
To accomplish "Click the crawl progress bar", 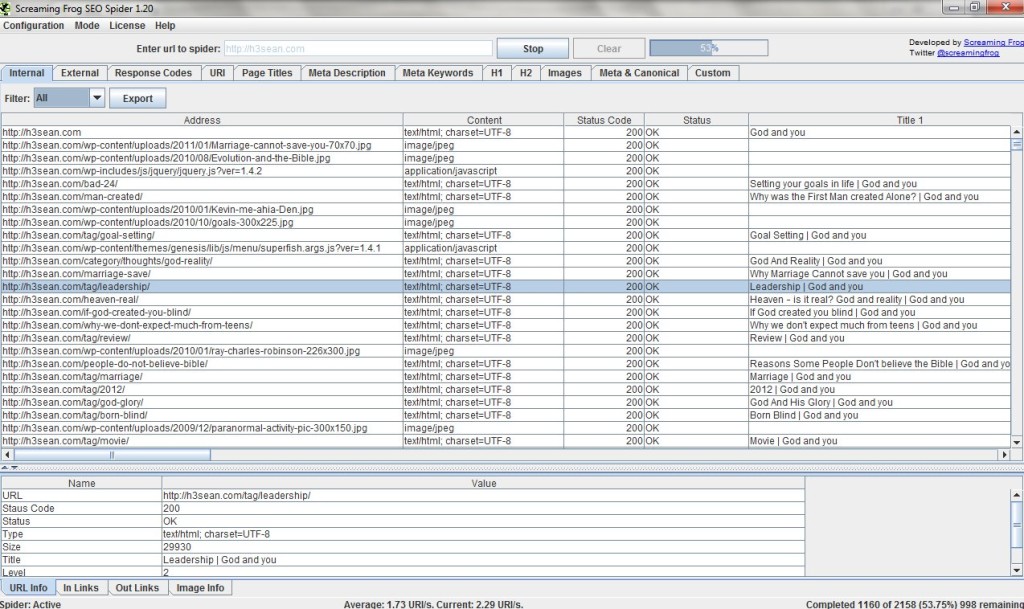I will 708,48.
